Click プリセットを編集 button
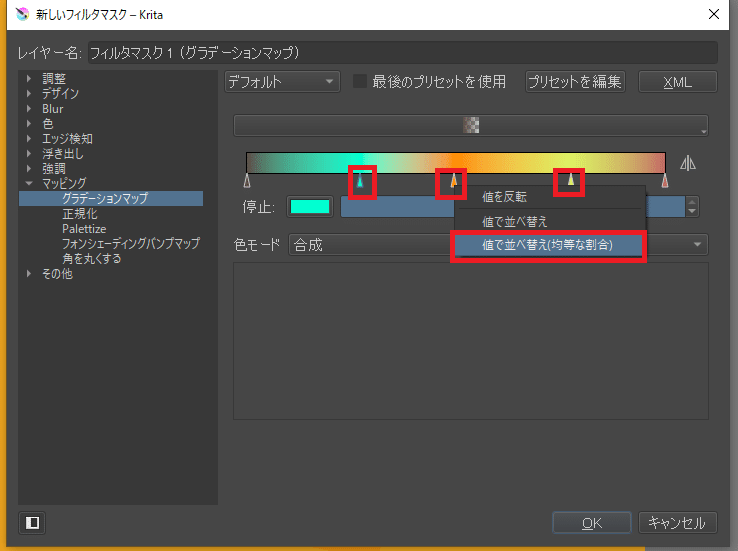This screenshot has height=551, width=738. click(x=575, y=82)
